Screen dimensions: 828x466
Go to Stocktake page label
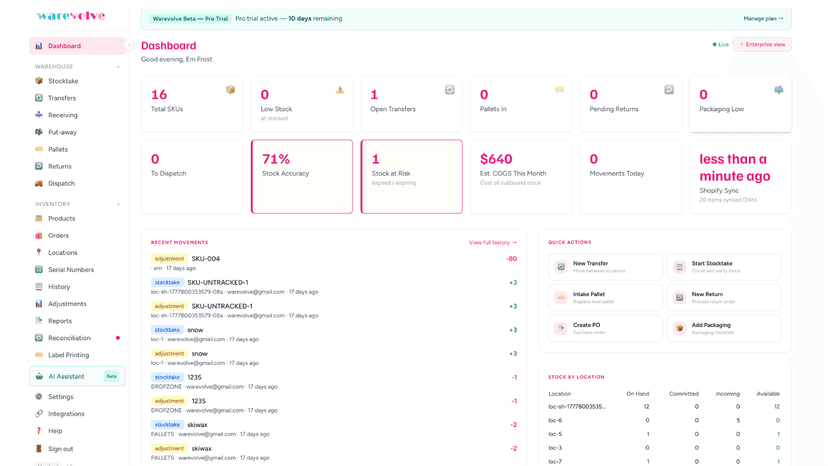pos(63,81)
